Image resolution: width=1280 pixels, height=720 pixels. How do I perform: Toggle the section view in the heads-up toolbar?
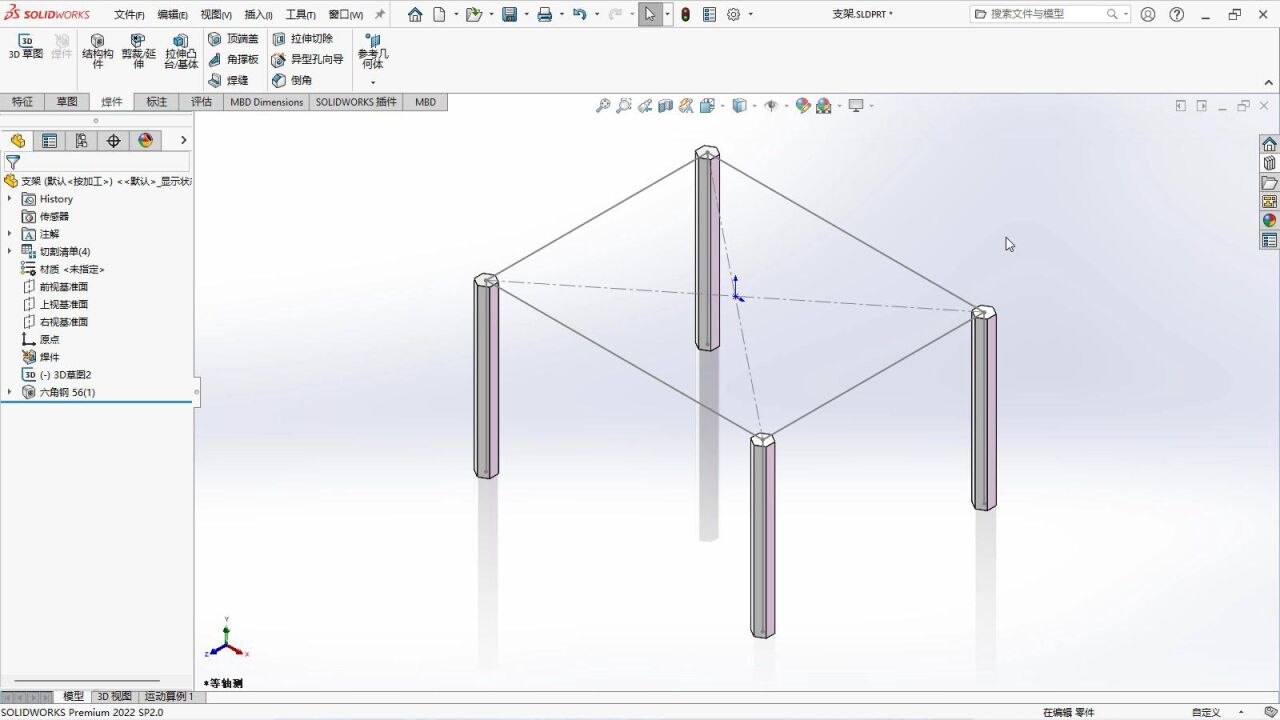(665, 105)
